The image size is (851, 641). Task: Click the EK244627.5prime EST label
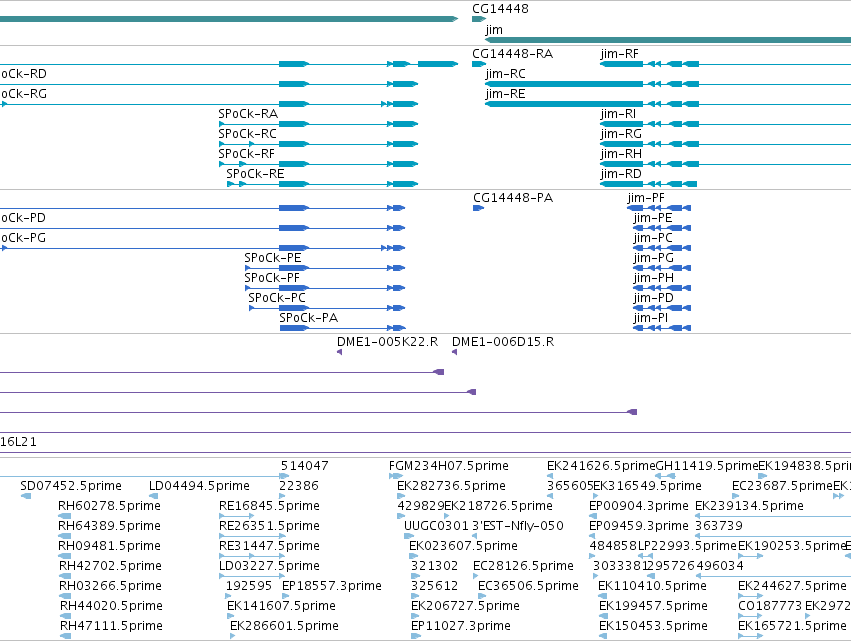click(x=792, y=586)
